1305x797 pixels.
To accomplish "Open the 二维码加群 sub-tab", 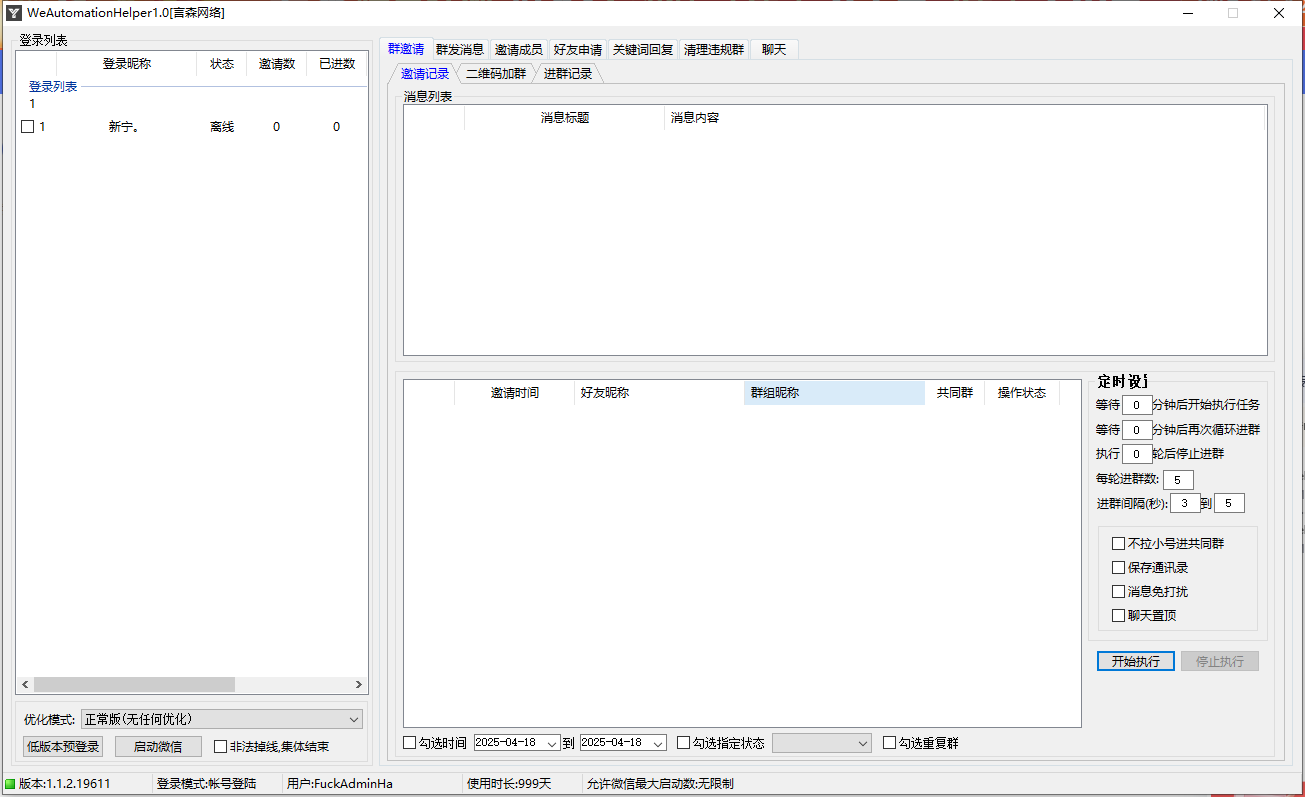I will pos(495,73).
